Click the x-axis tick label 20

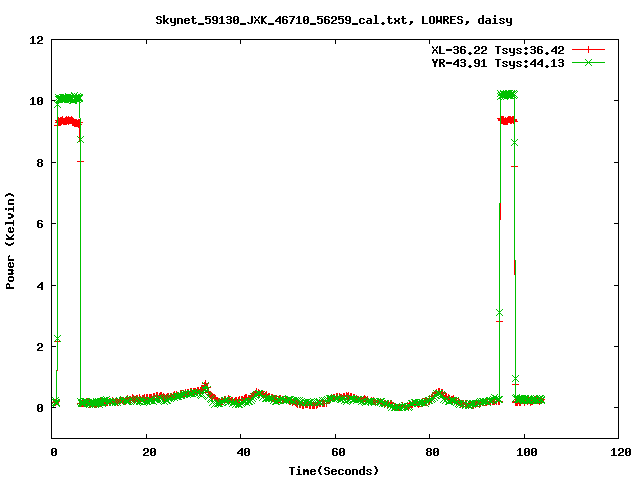pos(149,452)
